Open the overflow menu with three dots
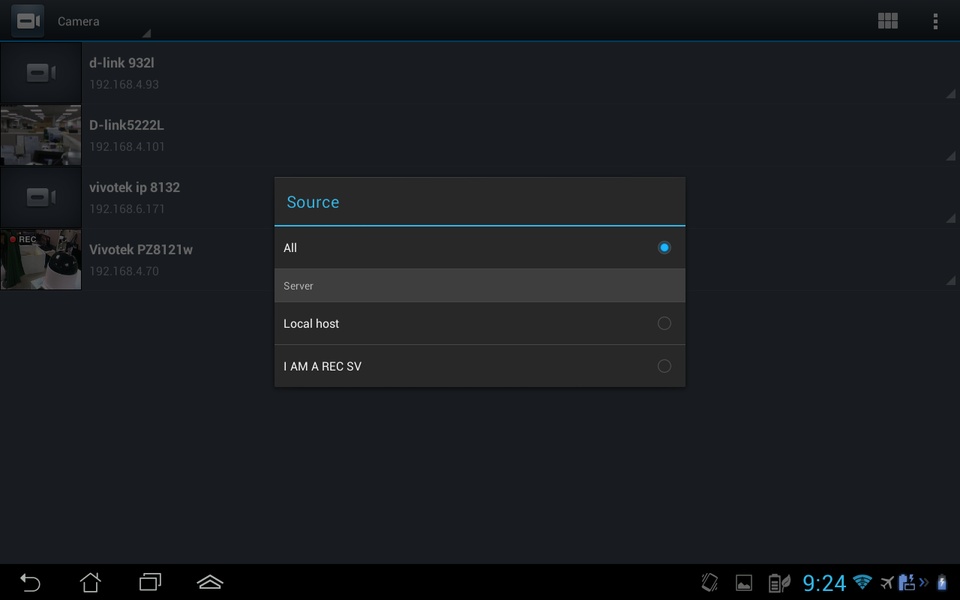Viewport: 960px width, 600px height. pyautogui.click(x=935, y=21)
